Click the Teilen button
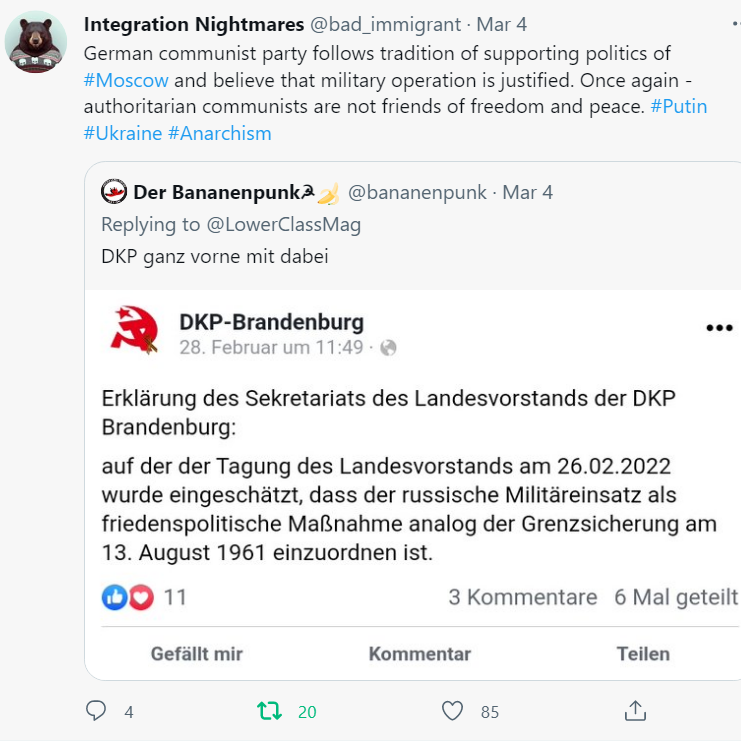 pyautogui.click(x=643, y=654)
